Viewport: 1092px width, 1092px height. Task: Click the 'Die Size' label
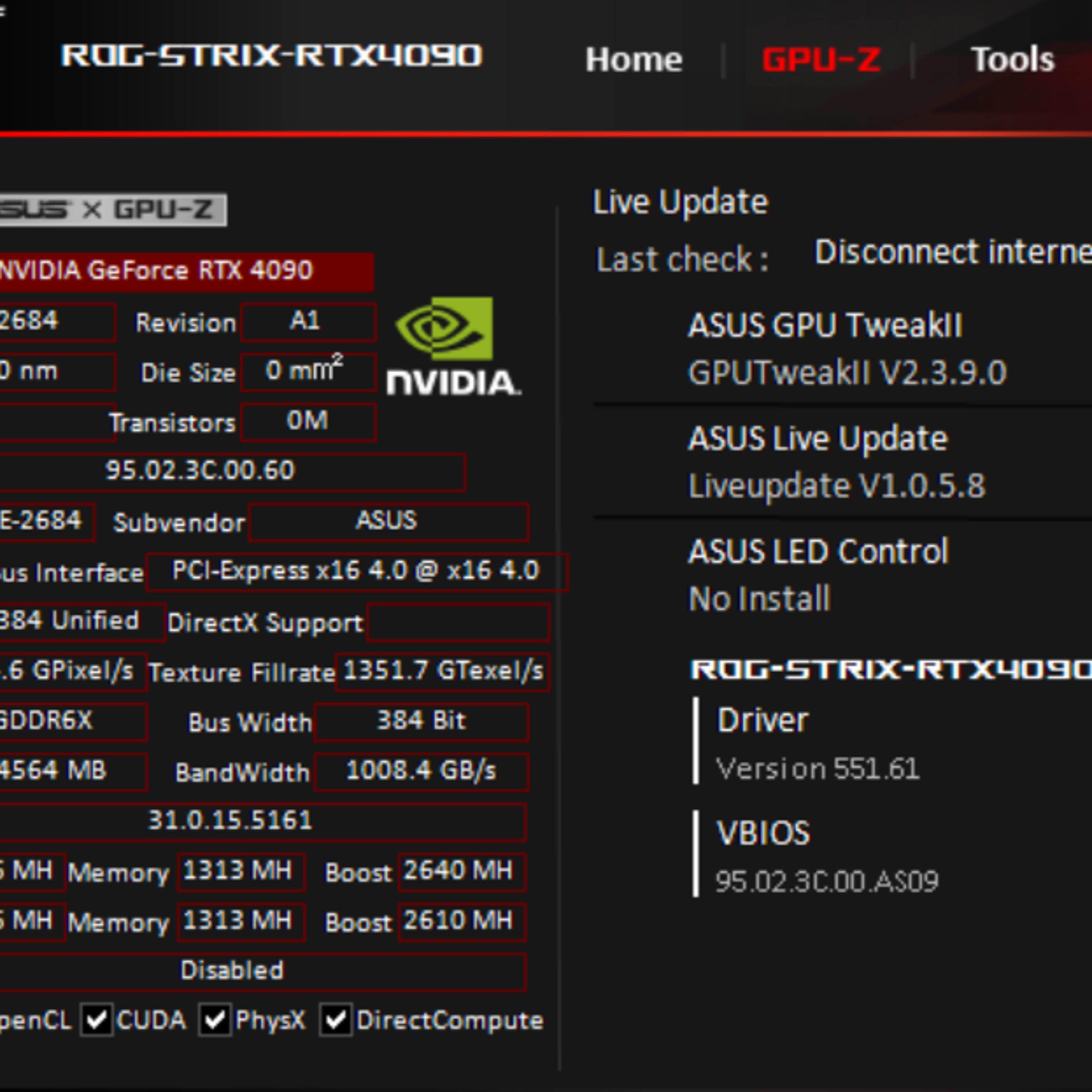[x=188, y=373]
